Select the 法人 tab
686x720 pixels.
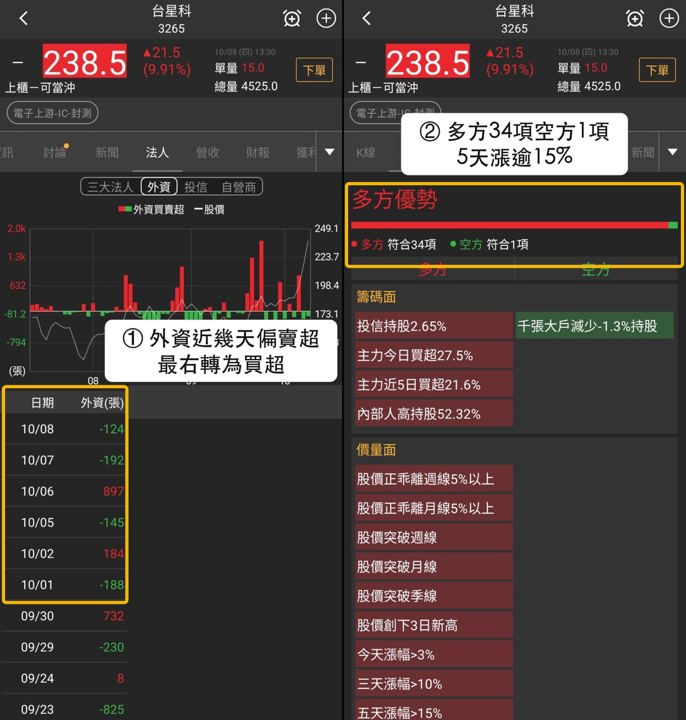pos(157,152)
